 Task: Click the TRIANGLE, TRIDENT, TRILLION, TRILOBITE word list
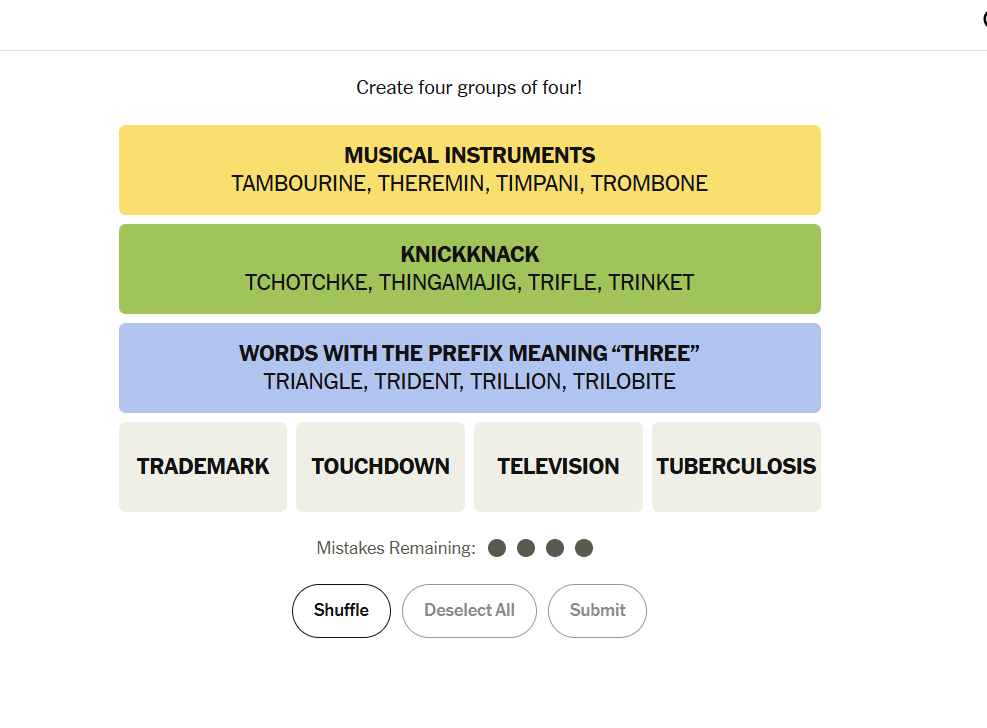(470, 381)
